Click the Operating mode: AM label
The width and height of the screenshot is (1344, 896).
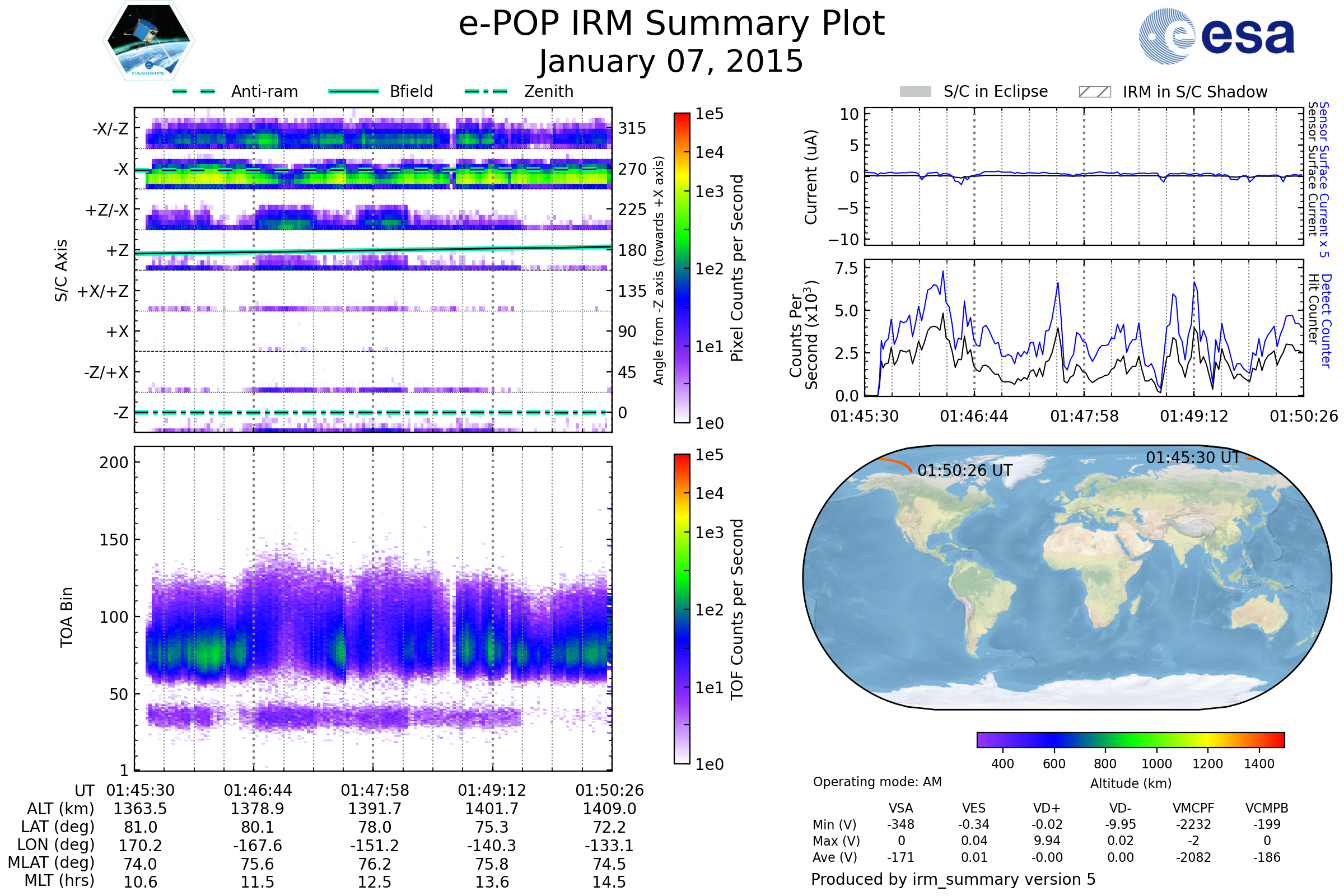coord(877,782)
